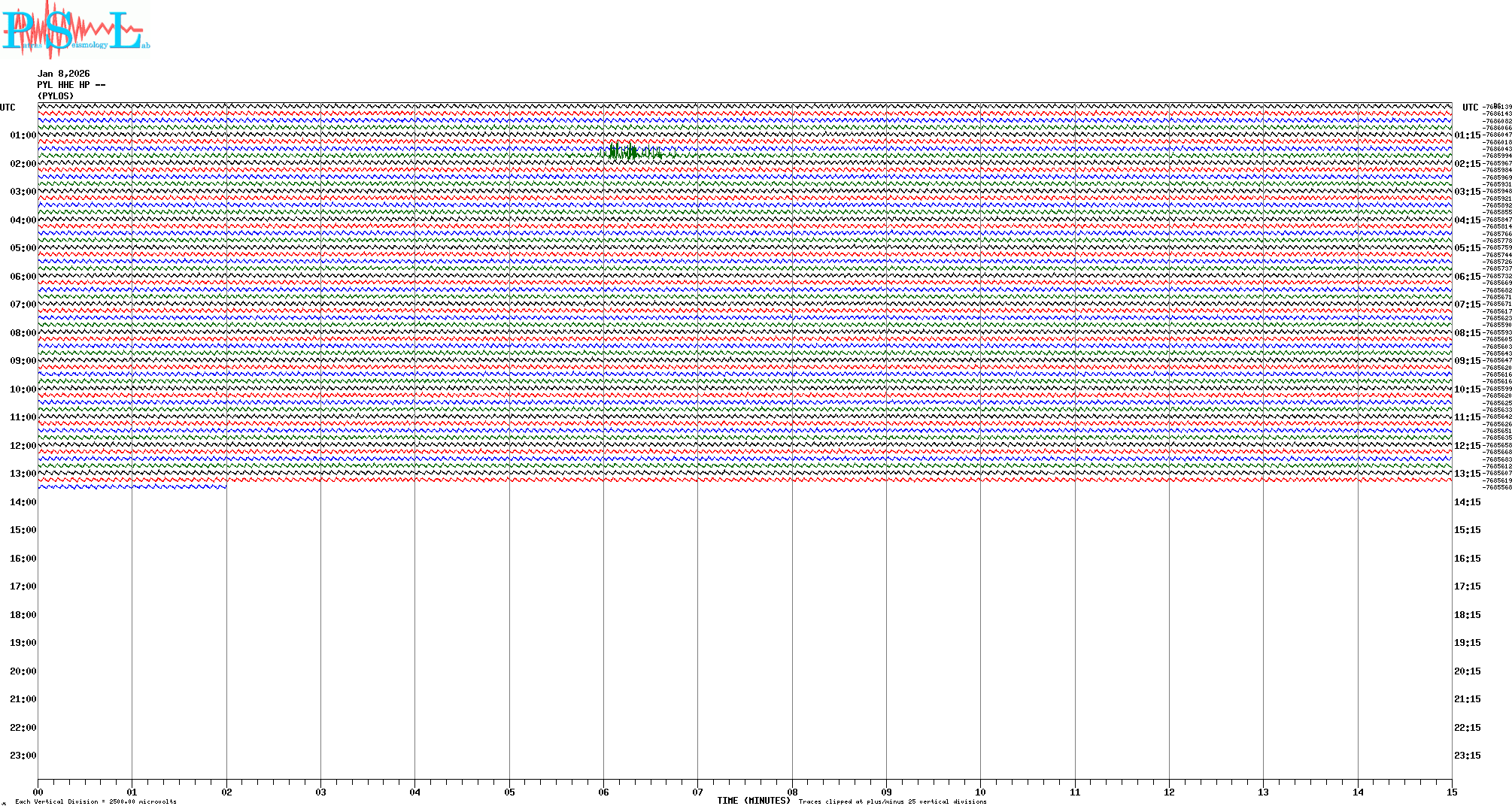Click minute 10 on the bottom axis
This screenshot has width=1512, height=812.
tap(980, 792)
